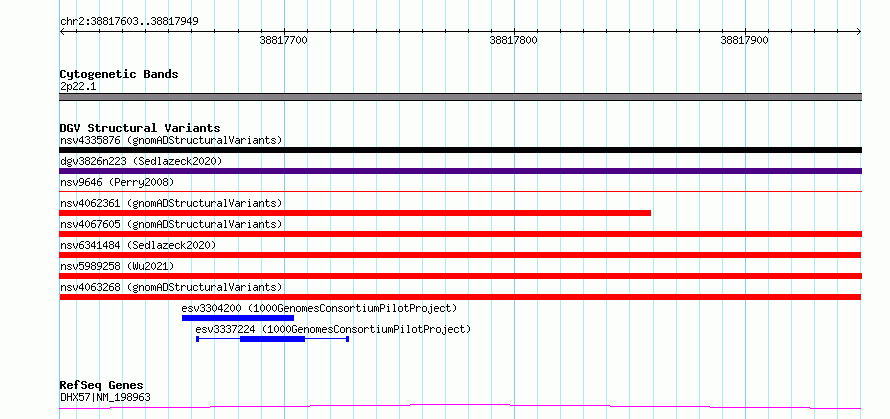This screenshot has width=890, height=419.
Task: Click the 2p22.1 band label
Action: (x=78, y=86)
